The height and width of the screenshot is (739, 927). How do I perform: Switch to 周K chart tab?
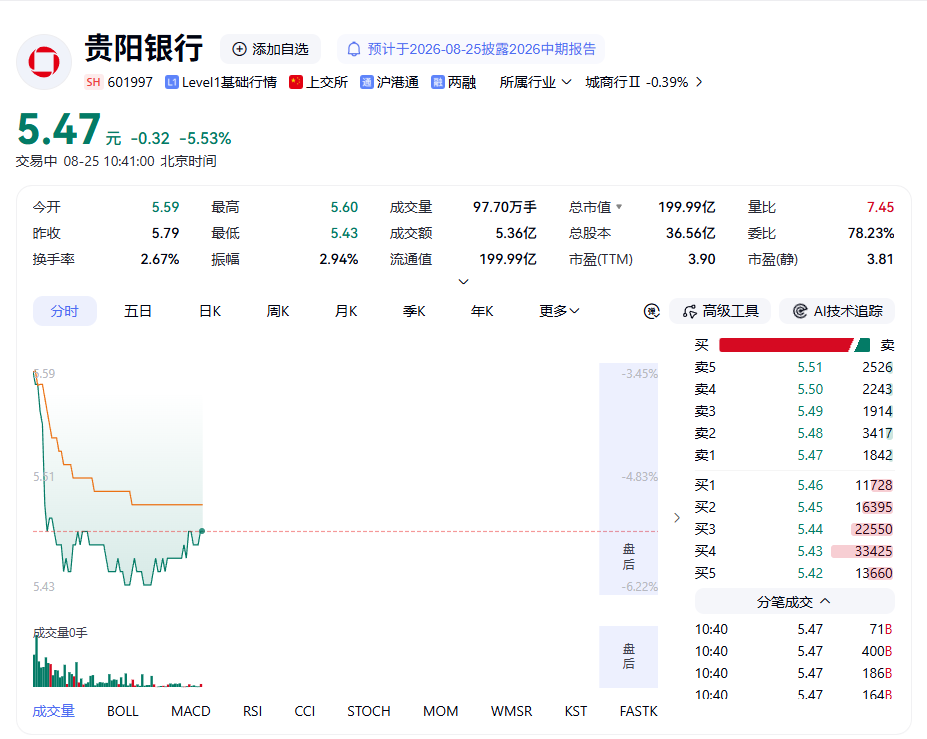(x=278, y=311)
